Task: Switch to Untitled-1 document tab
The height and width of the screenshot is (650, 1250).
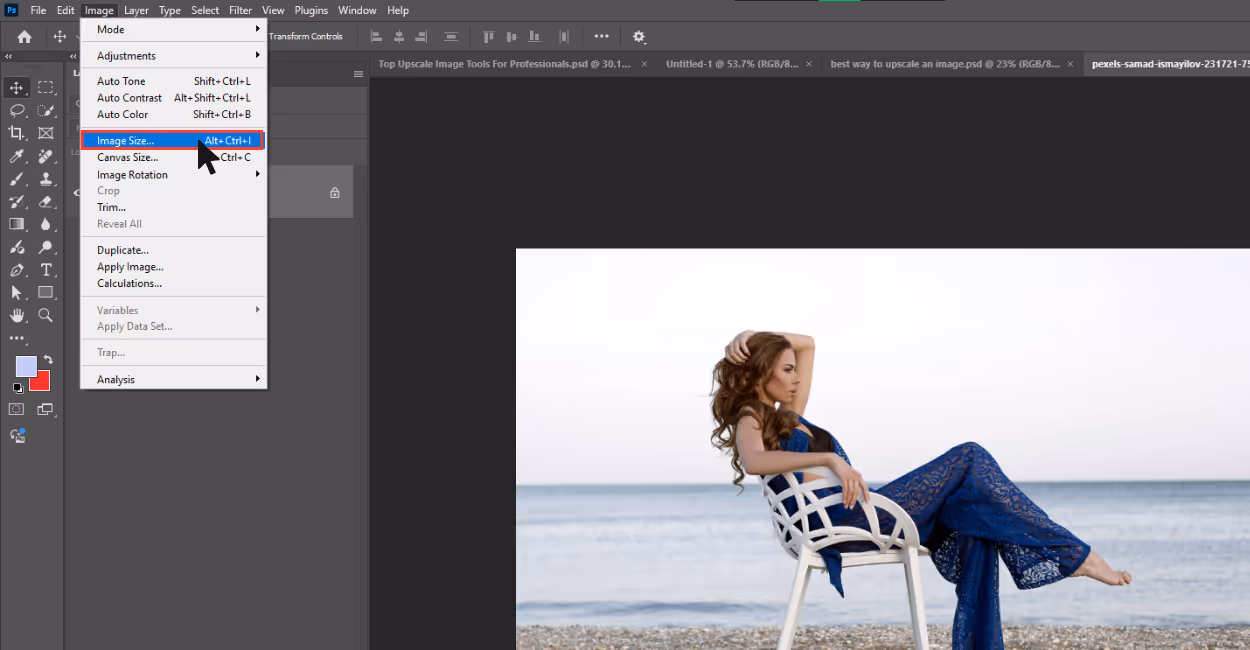Action: tap(732, 64)
